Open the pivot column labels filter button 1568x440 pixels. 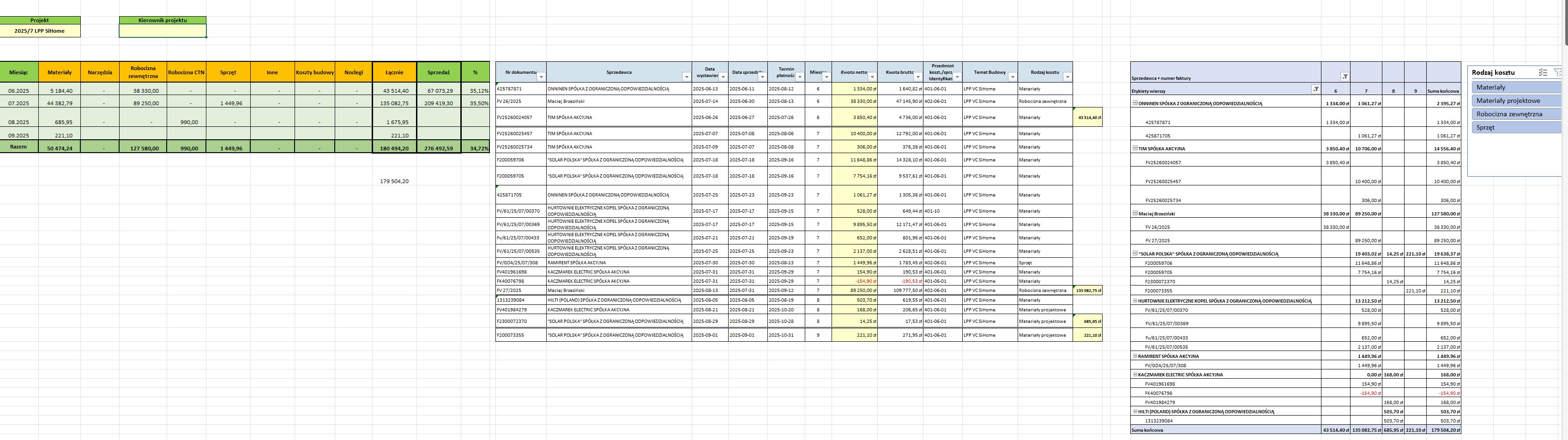coord(1345,77)
